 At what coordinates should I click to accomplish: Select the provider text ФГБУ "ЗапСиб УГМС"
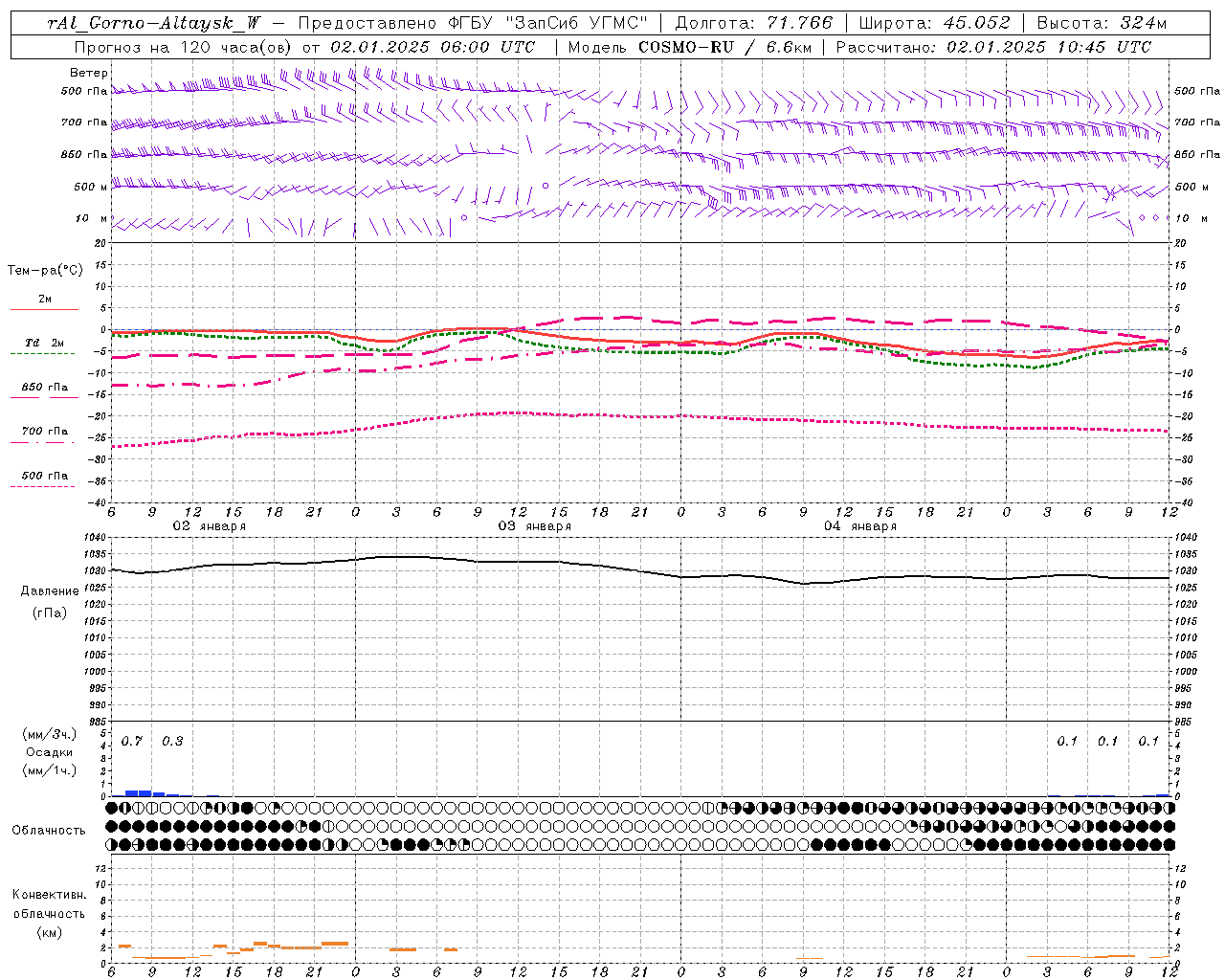point(547,23)
